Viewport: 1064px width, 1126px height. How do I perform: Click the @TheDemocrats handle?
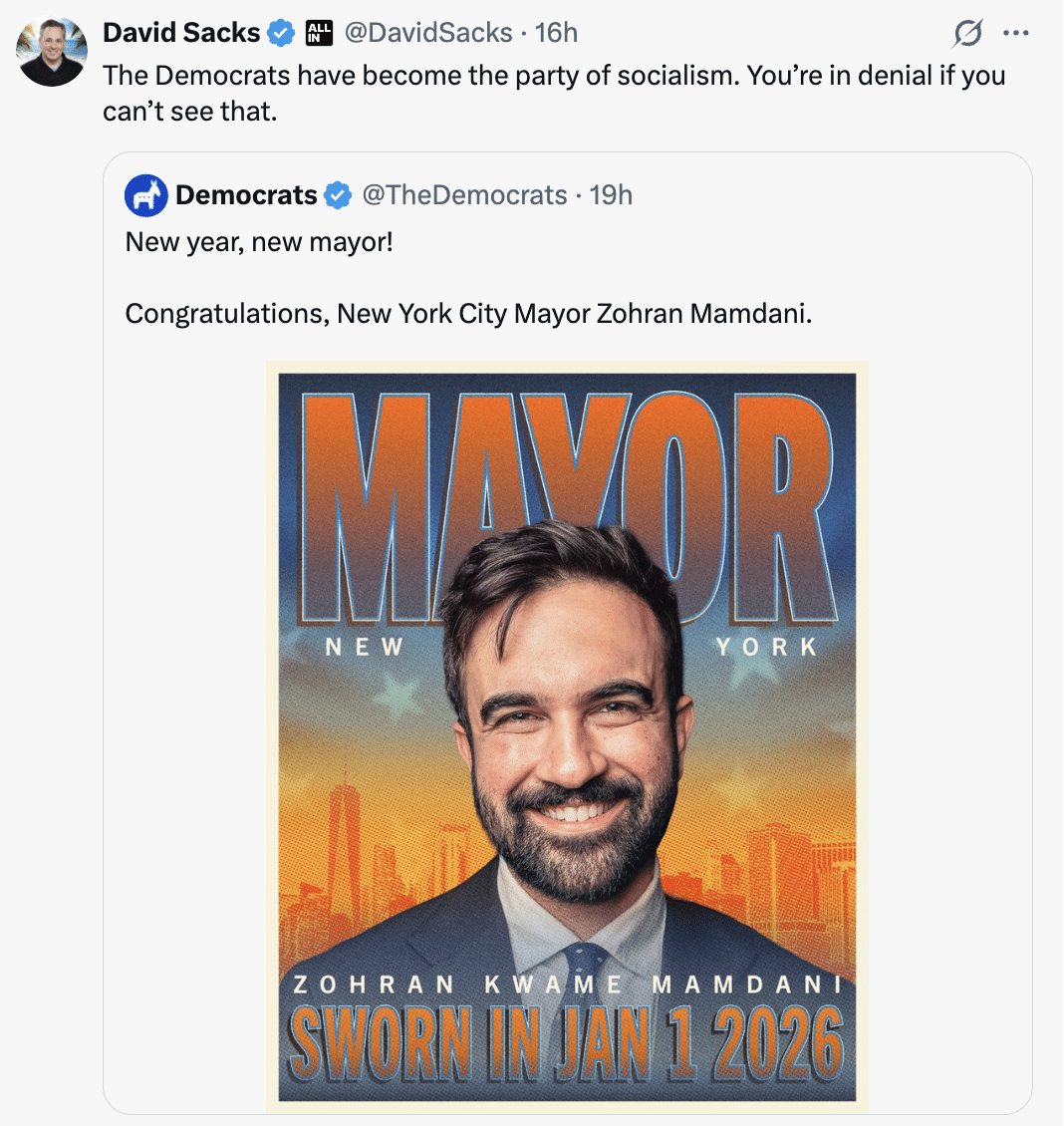(464, 195)
